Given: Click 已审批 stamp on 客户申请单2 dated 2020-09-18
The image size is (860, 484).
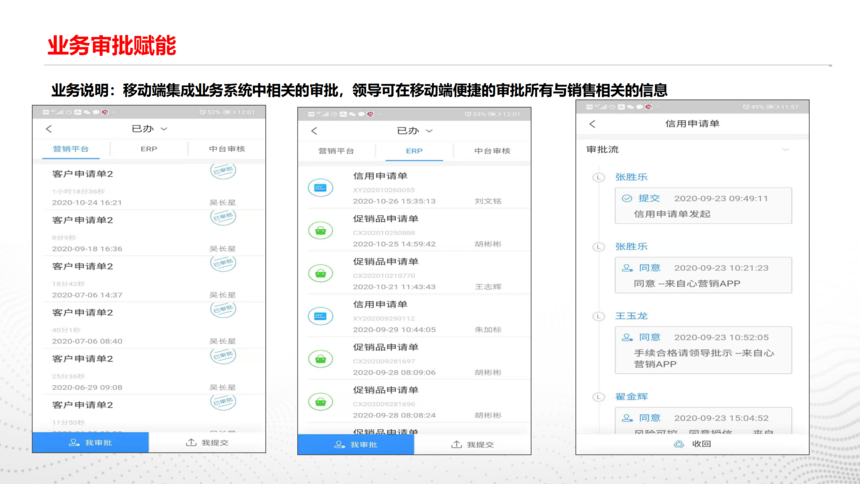Looking at the screenshot, I should pos(222,218).
